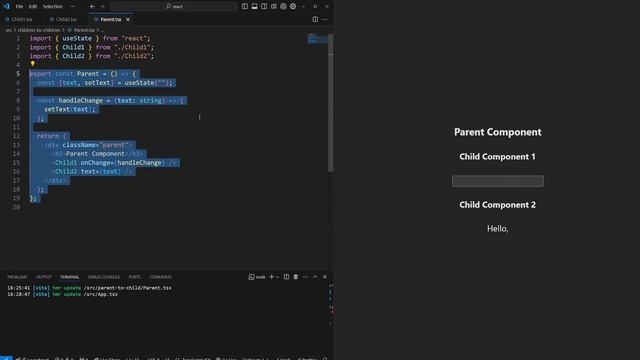
Task: Click the Parent.tsx breadcrumb
Action: [x=84, y=30]
